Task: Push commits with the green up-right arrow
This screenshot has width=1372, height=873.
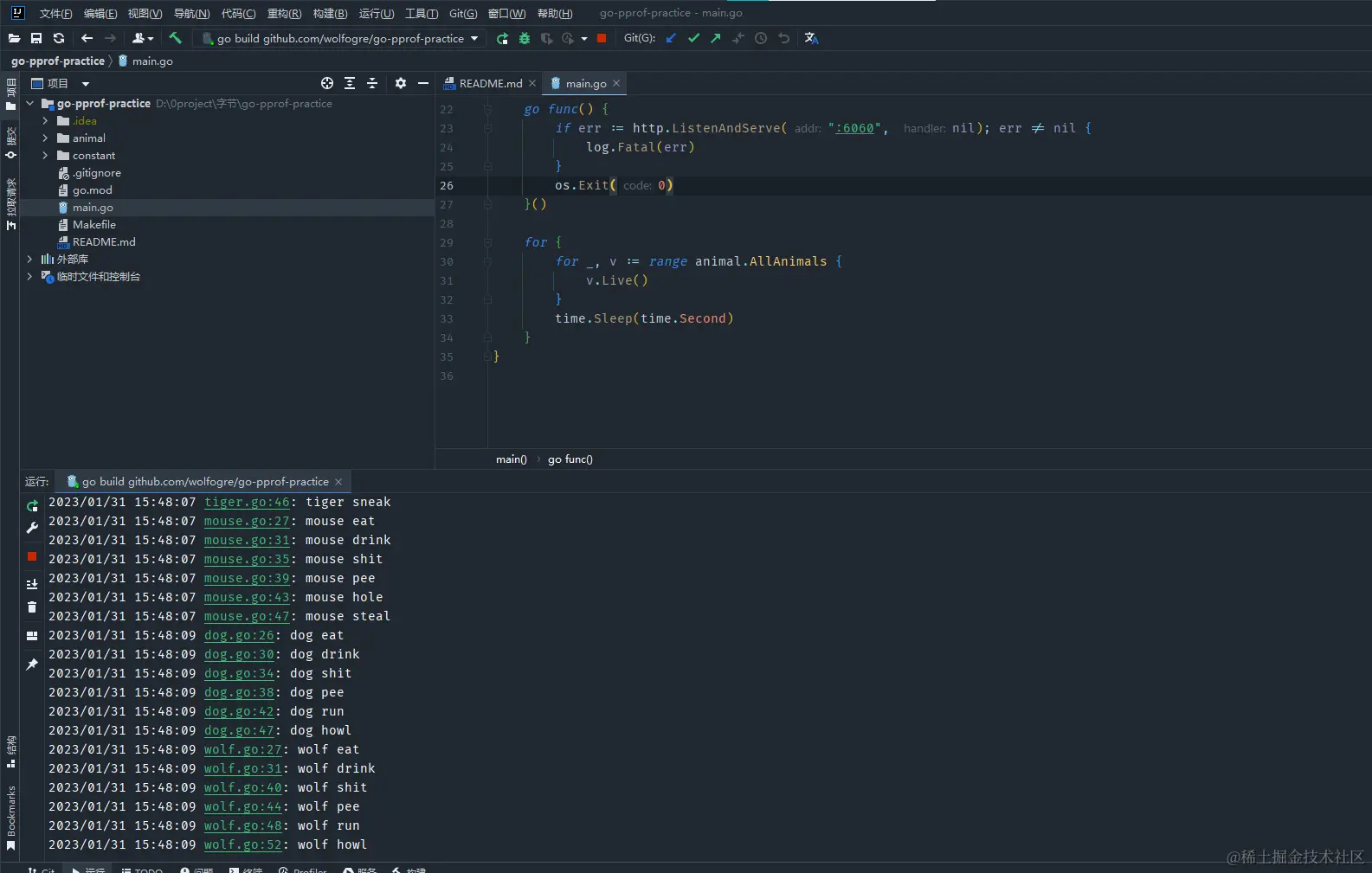Action: point(716,38)
